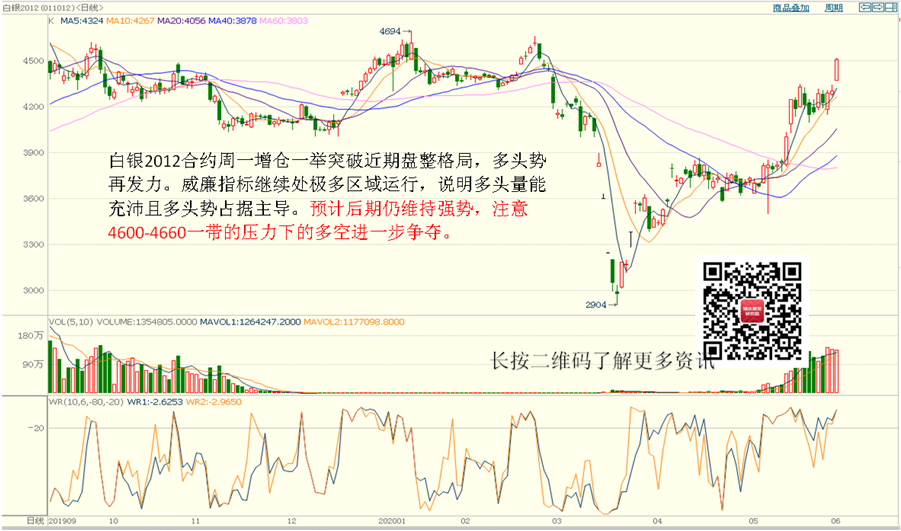
Task: Click the first left-arrow chart icon
Action: click(x=864, y=7)
